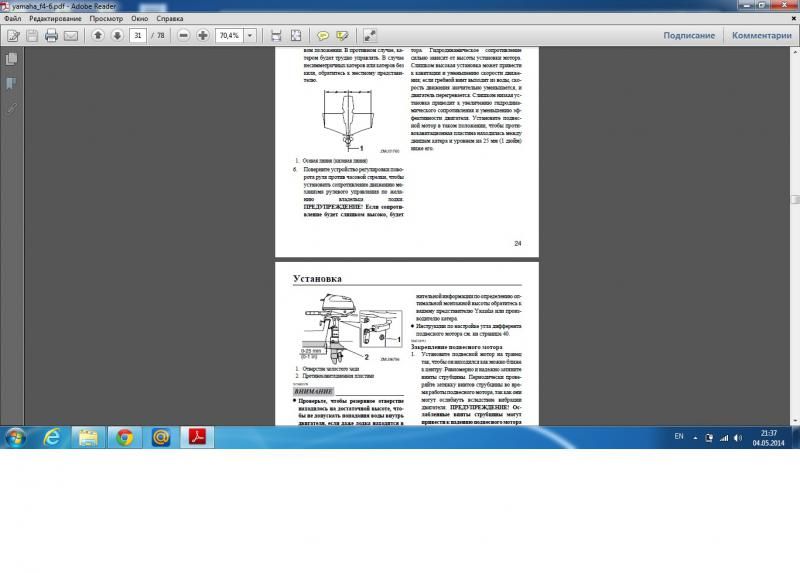Screen dimensions: 800x573
Task: Select the highlight text tool
Action: (342, 35)
